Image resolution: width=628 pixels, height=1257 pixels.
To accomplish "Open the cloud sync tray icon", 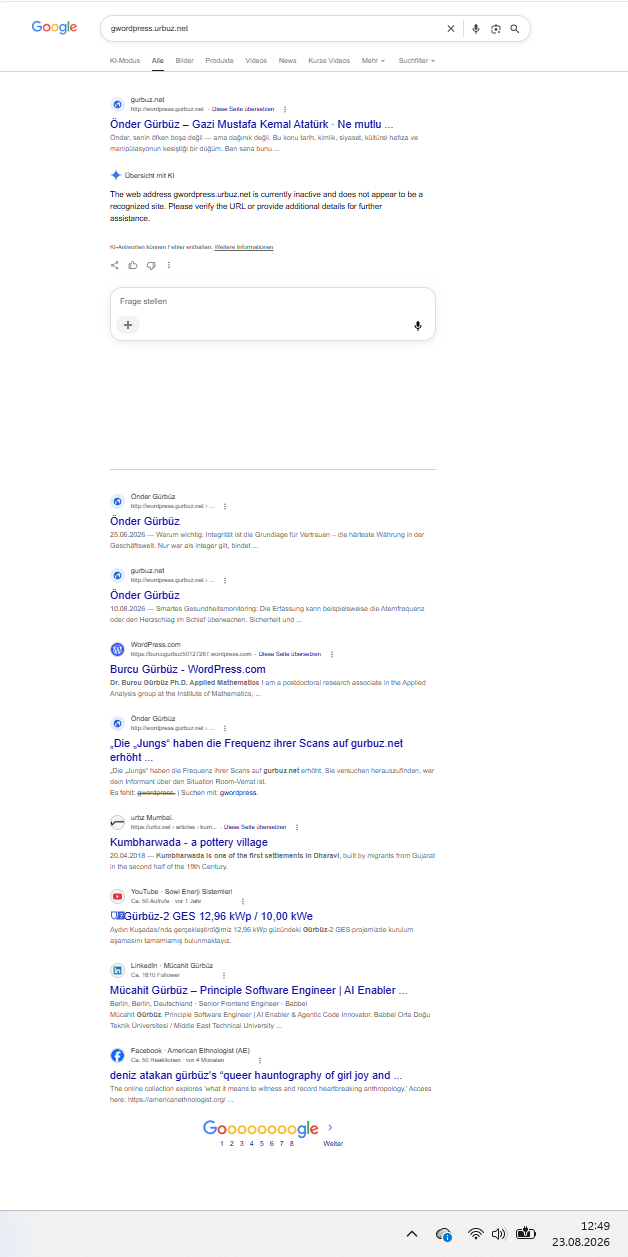I will (x=445, y=1234).
